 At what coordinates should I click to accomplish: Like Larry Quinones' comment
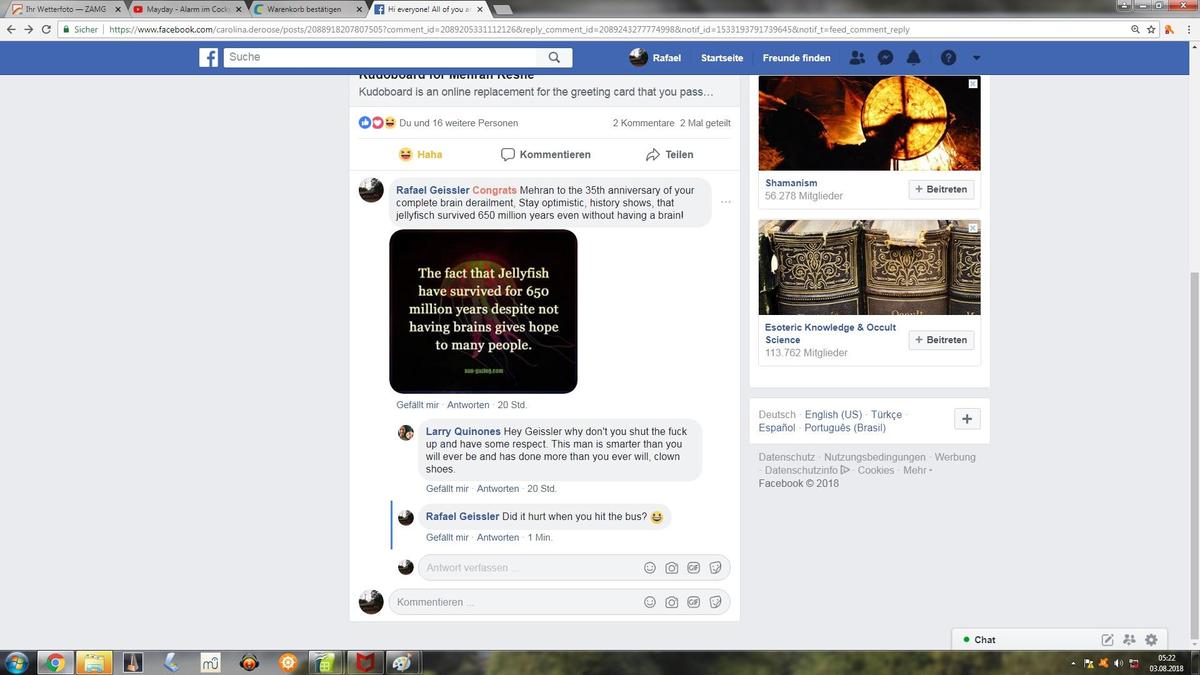click(x=447, y=489)
